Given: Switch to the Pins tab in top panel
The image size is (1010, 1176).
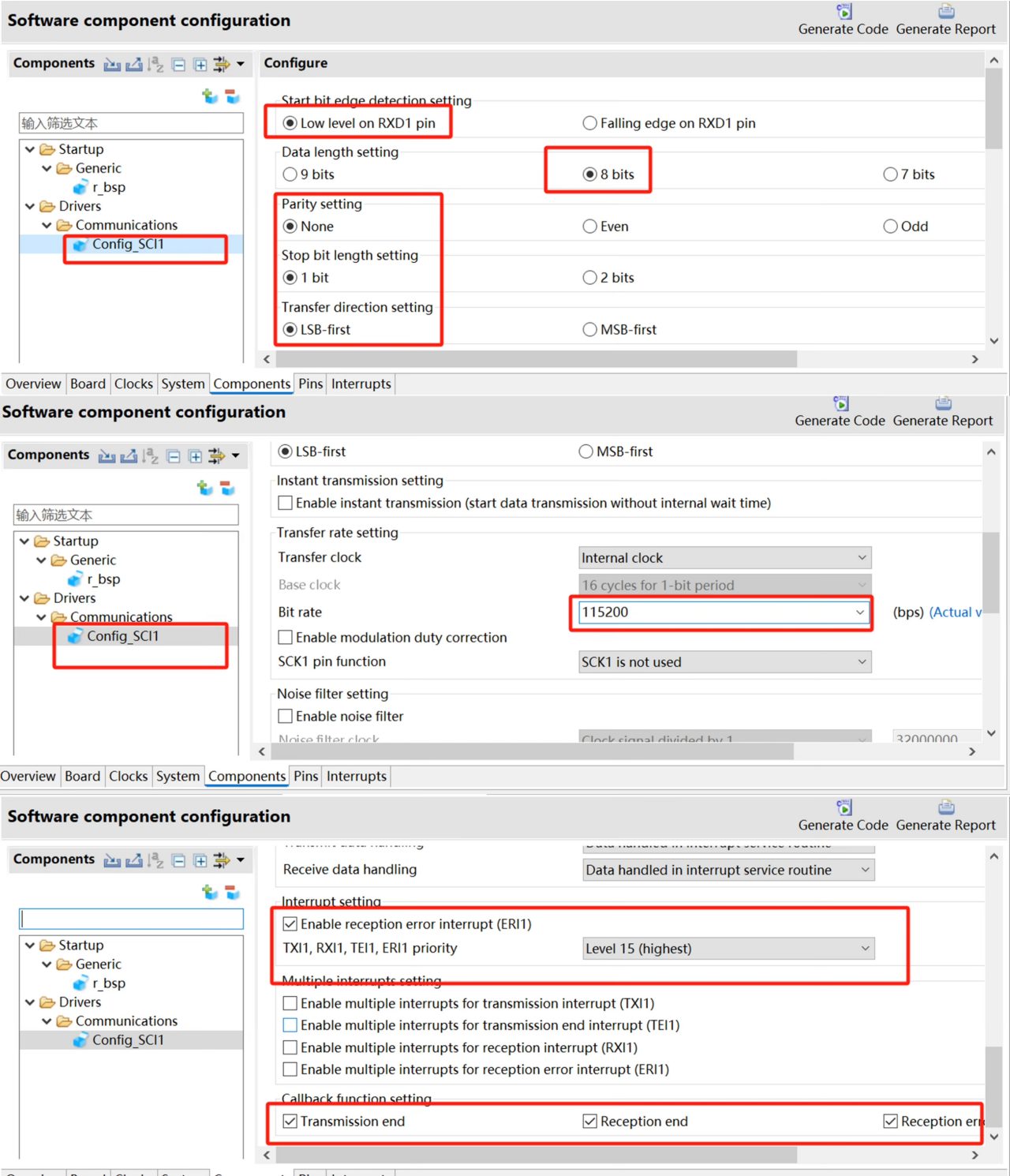Looking at the screenshot, I should (311, 384).
